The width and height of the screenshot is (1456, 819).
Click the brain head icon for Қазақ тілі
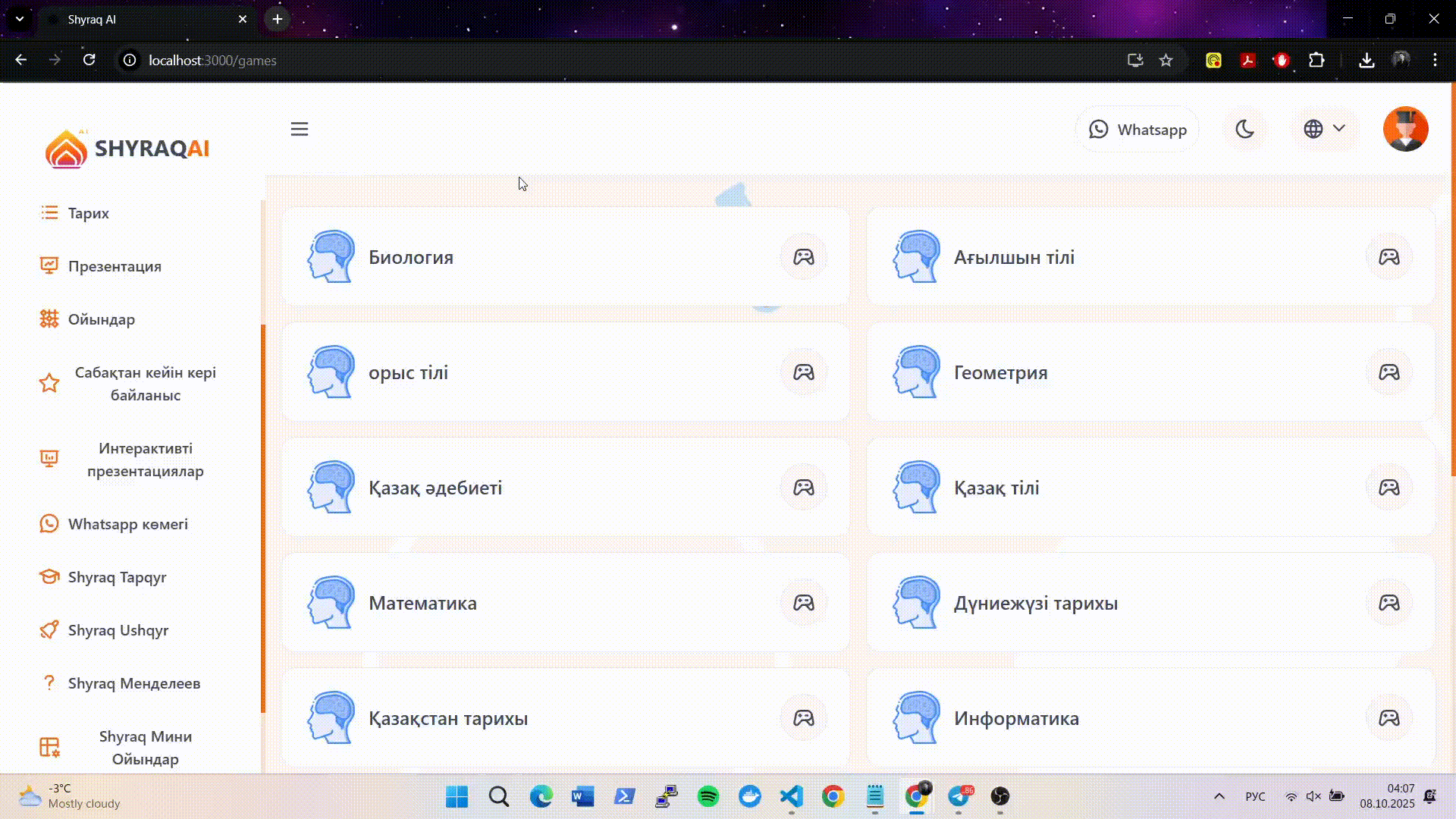tap(916, 488)
